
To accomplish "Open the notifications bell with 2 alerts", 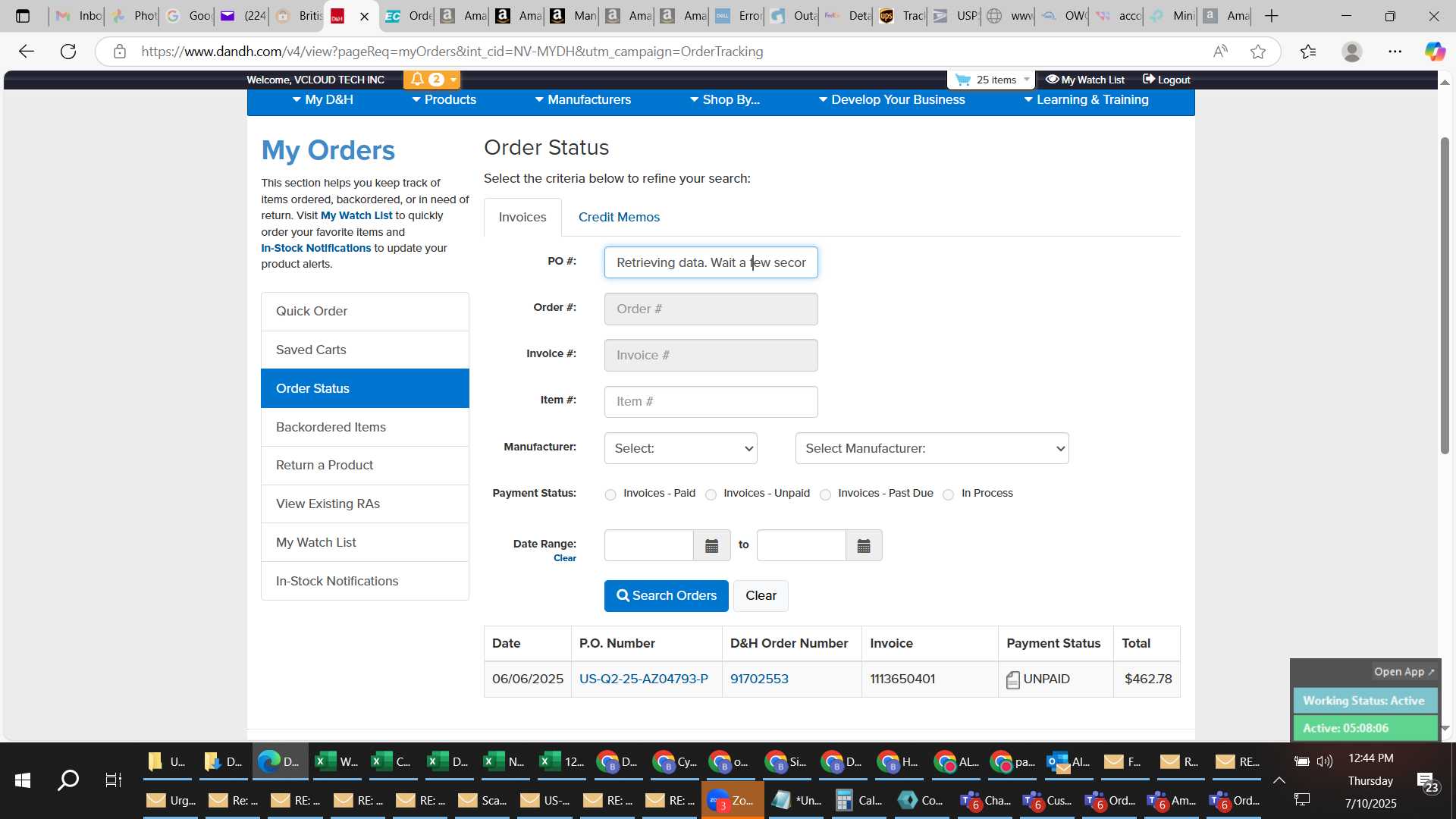I will (x=431, y=80).
